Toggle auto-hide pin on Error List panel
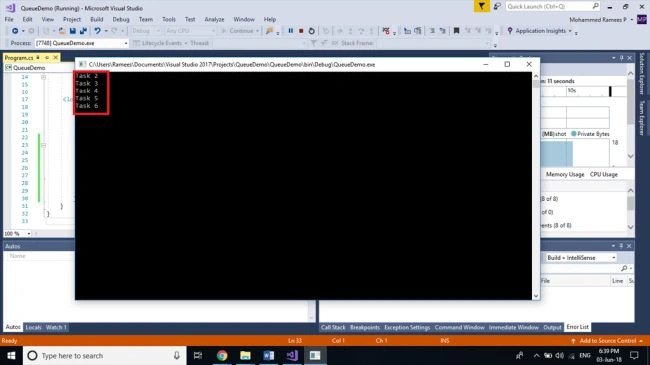The width and height of the screenshot is (650, 365). click(x=621, y=246)
